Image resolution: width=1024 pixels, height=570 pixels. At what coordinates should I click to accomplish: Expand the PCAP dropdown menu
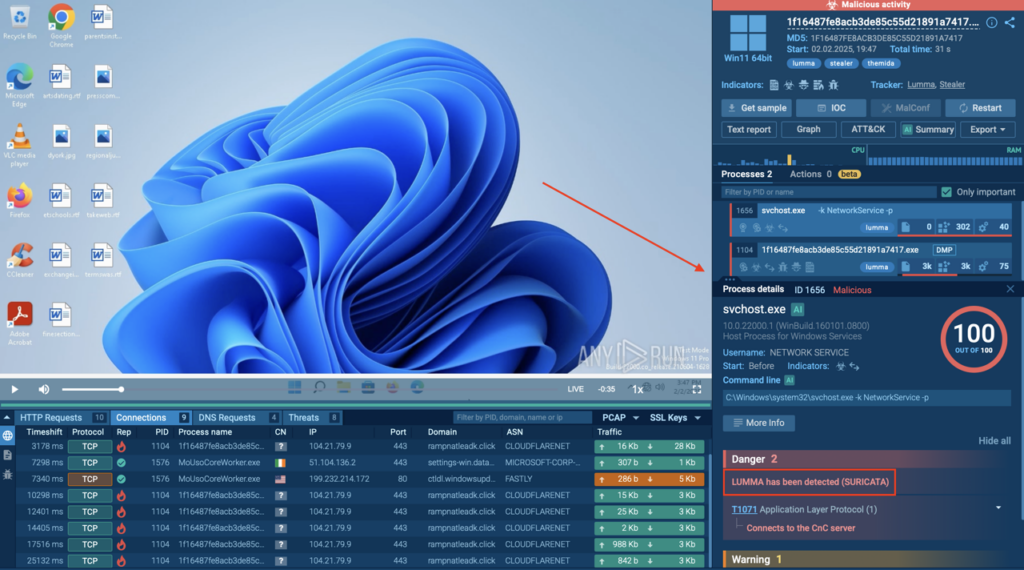(x=619, y=417)
